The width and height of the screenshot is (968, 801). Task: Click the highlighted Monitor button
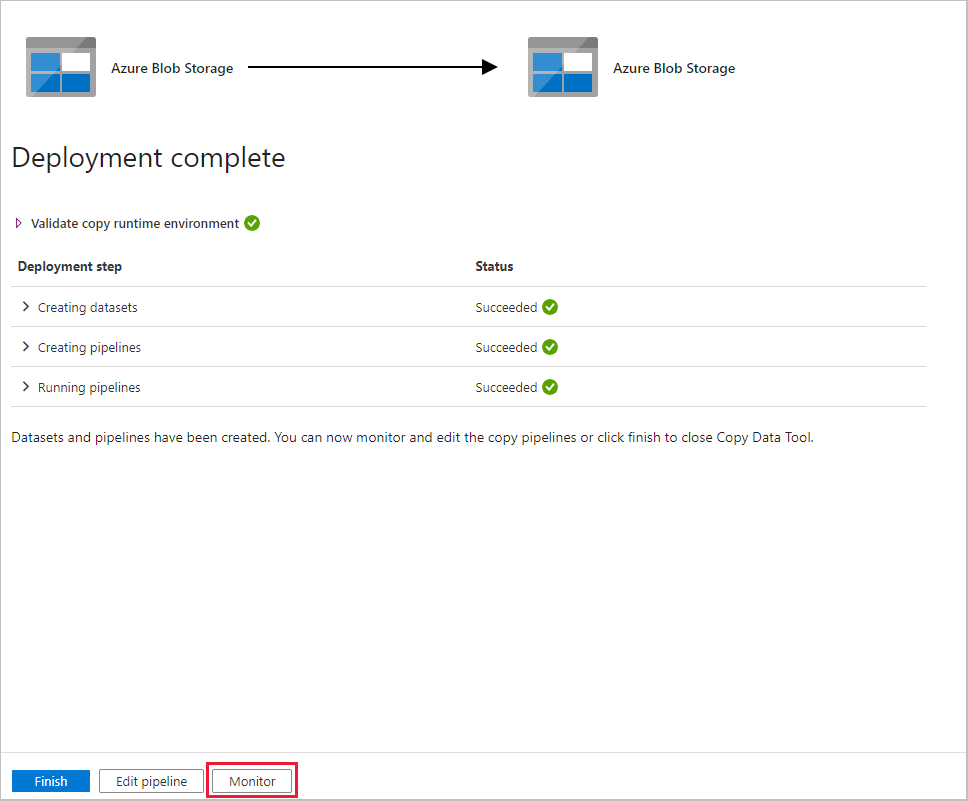click(x=251, y=780)
